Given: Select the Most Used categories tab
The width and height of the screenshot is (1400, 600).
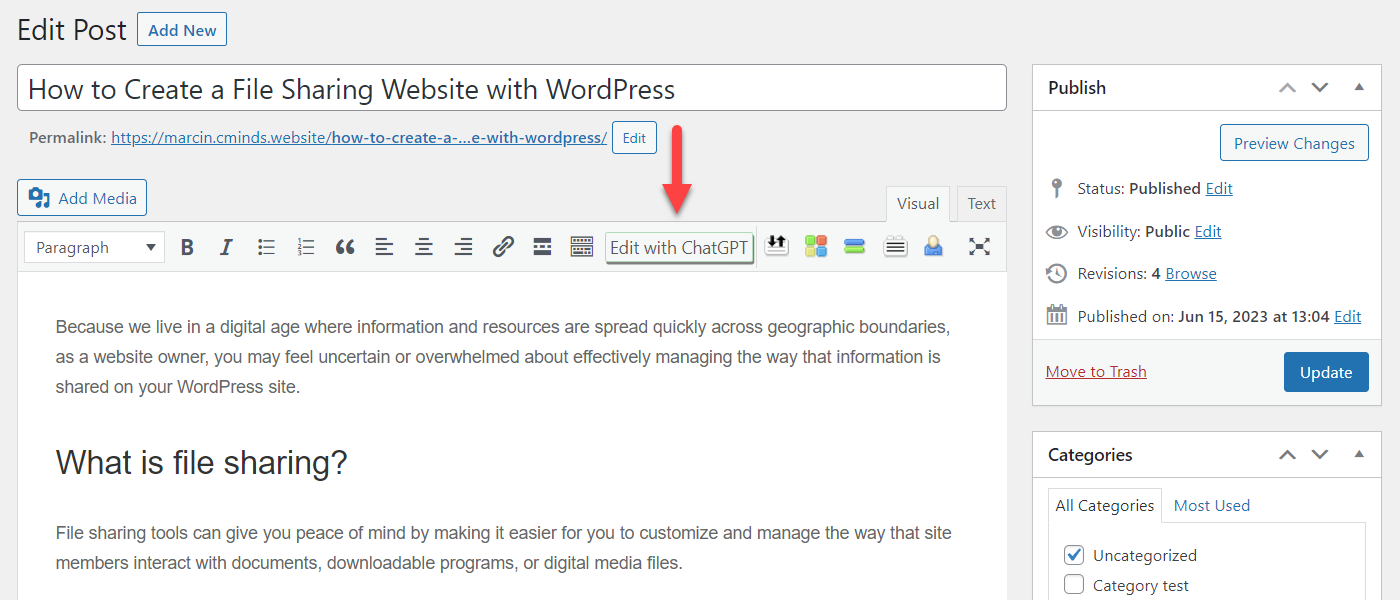Looking at the screenshot, I should click(1212, 506).
